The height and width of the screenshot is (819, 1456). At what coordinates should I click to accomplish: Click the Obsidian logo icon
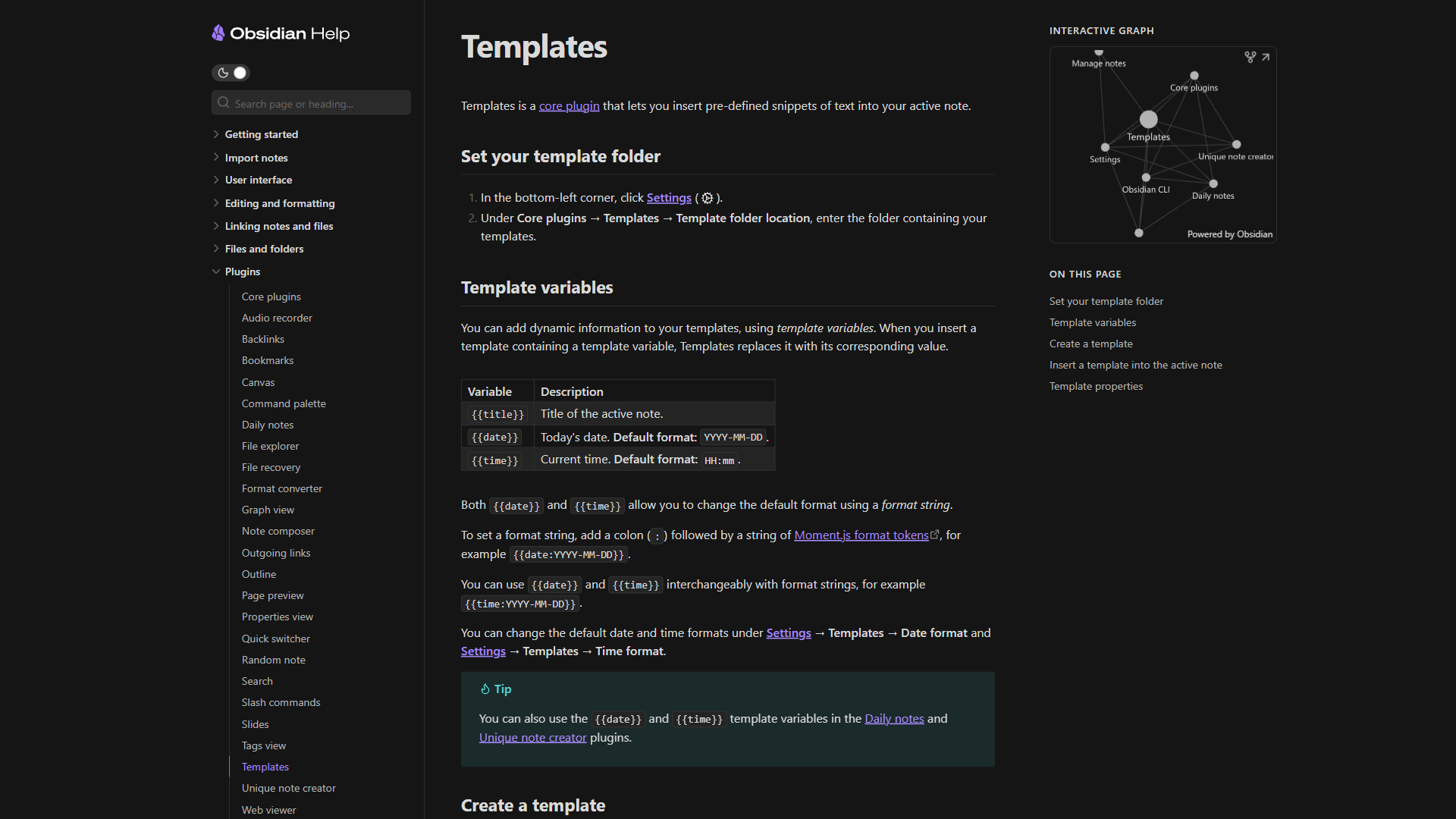click(x=218, y=33)
